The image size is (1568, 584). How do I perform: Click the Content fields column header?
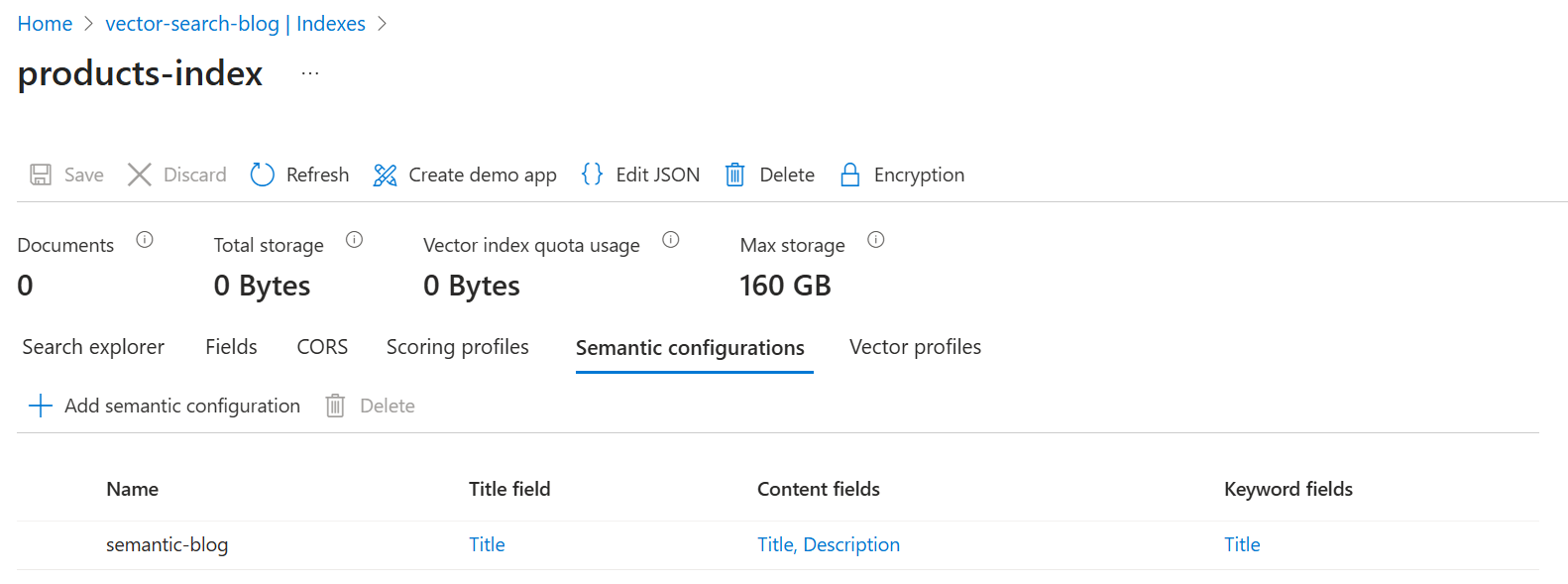click(x=819, y=489)
